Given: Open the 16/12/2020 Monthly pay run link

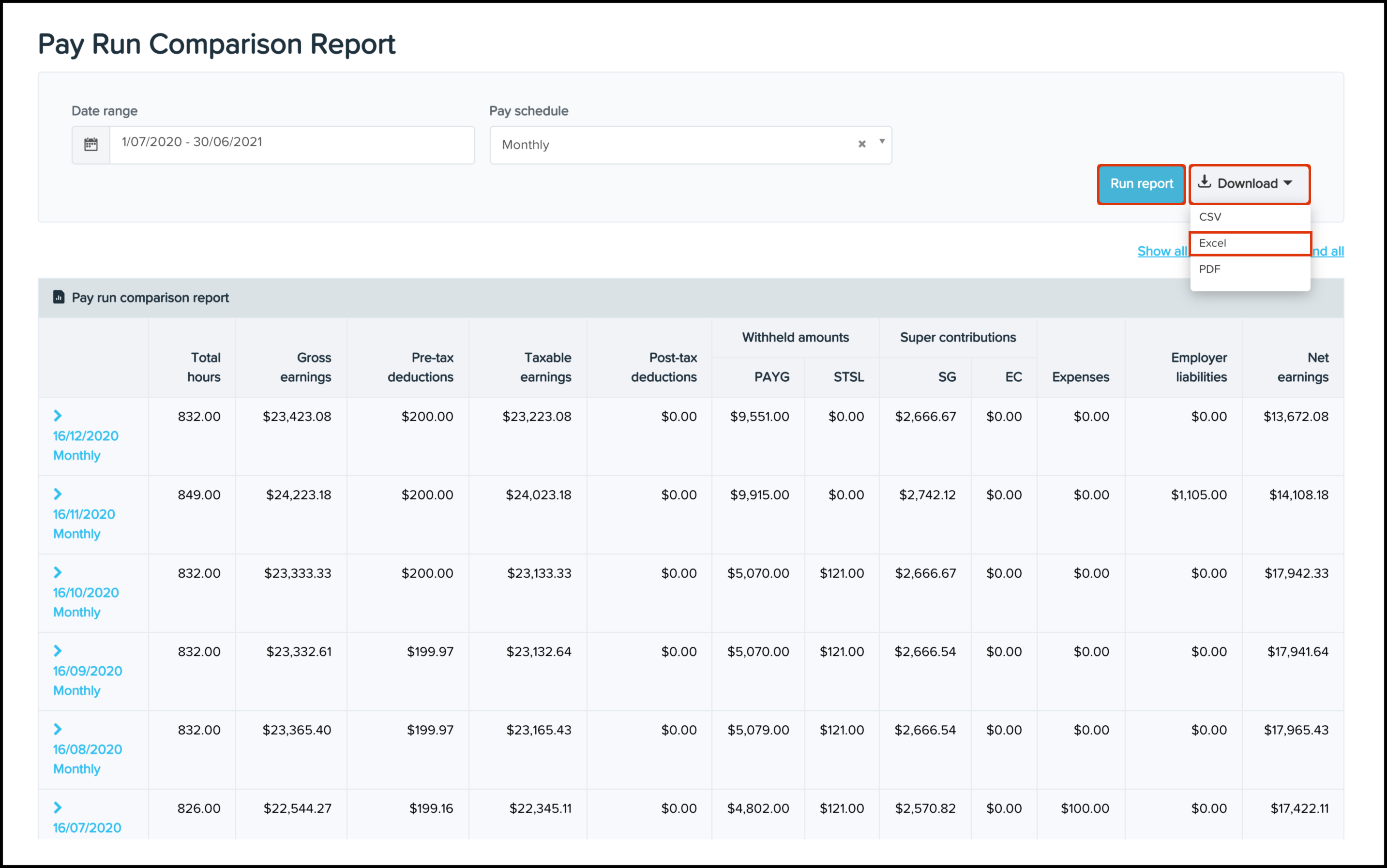Looking at the screenshot, I should click(x=86, y=436).
